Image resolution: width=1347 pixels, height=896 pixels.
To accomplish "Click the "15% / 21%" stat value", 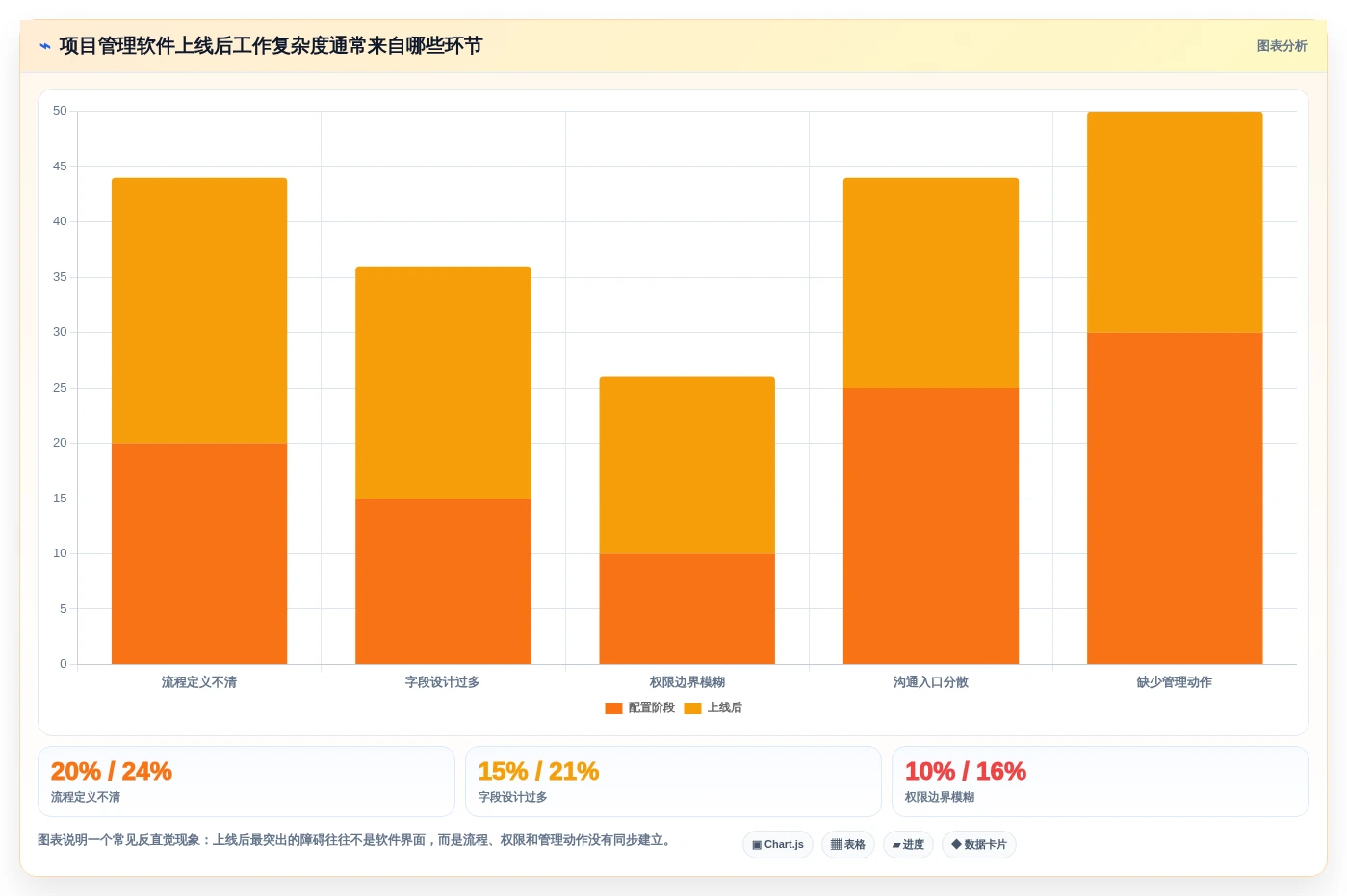I will point(538,772).
